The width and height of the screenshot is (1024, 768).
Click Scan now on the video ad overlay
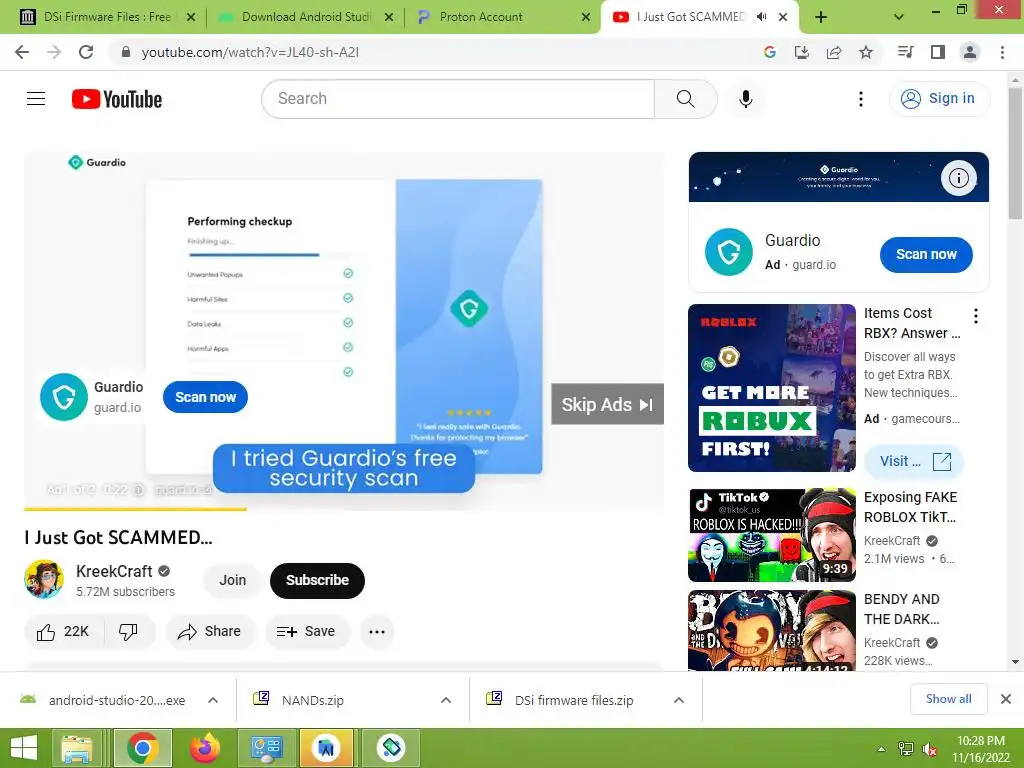[205, 397]
